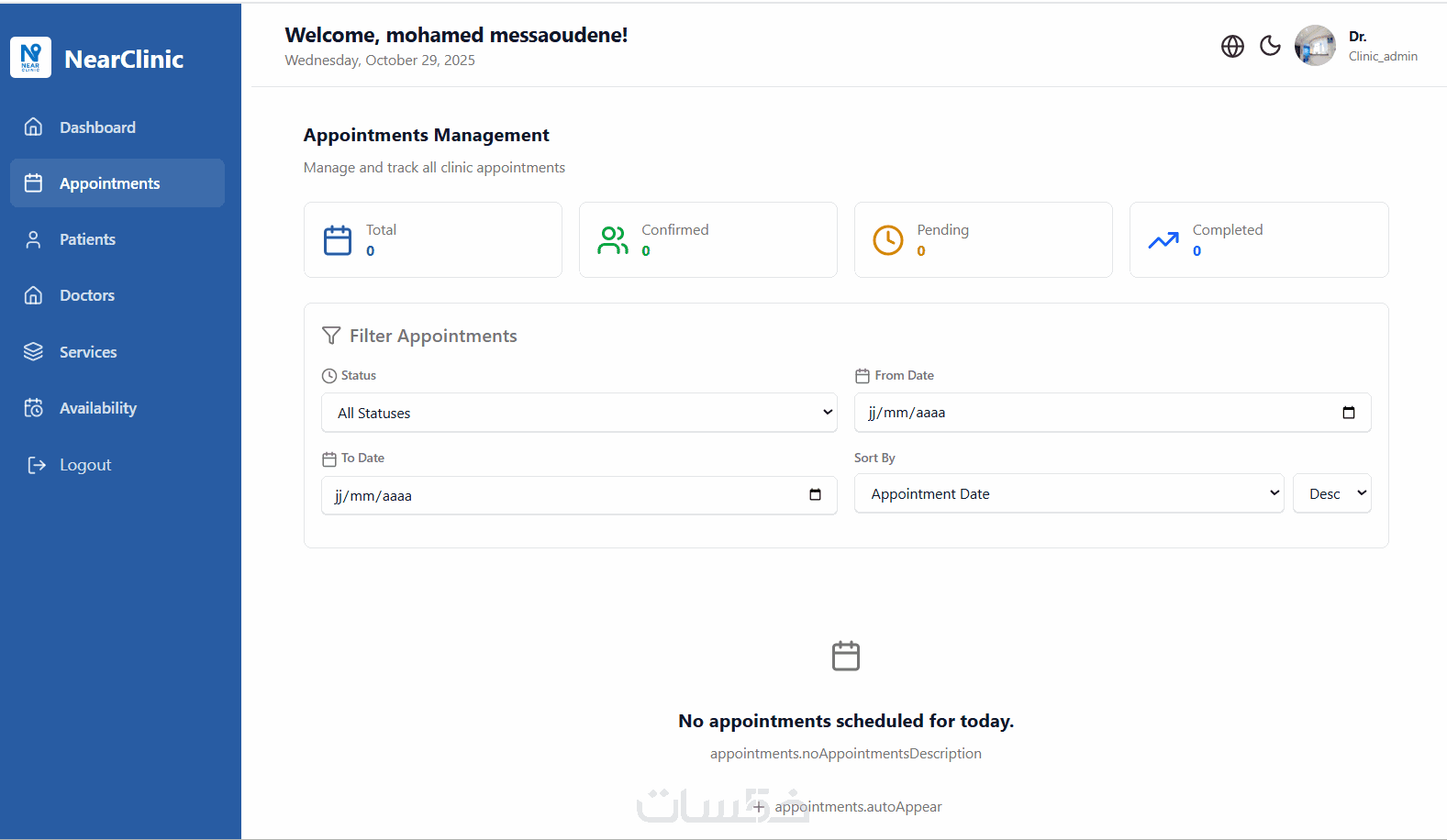Viewport: 1447px width, 840px height.
Task: Click the user profile avatar
Action: coord(1315,46)
